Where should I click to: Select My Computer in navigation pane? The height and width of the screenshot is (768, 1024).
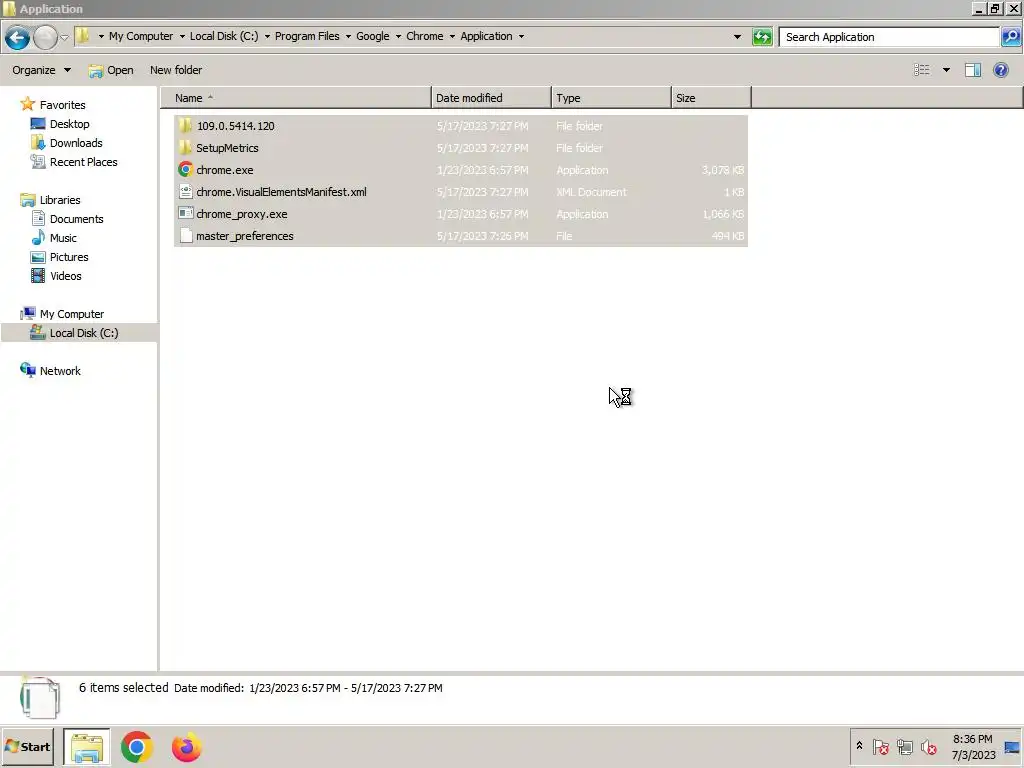coord(72,314)
